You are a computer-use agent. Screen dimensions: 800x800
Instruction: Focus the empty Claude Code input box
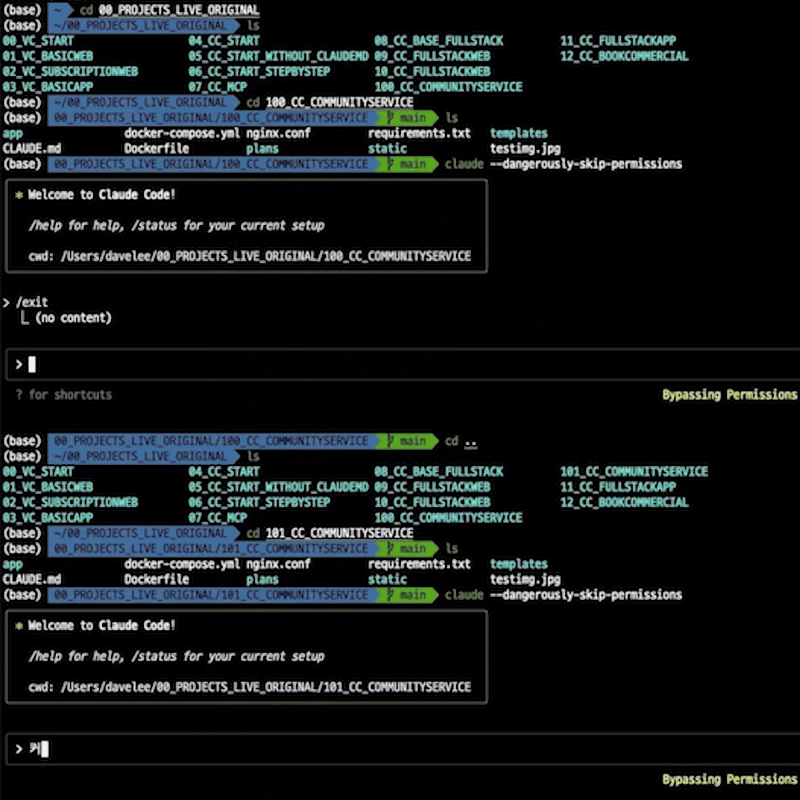pos(400,364)
